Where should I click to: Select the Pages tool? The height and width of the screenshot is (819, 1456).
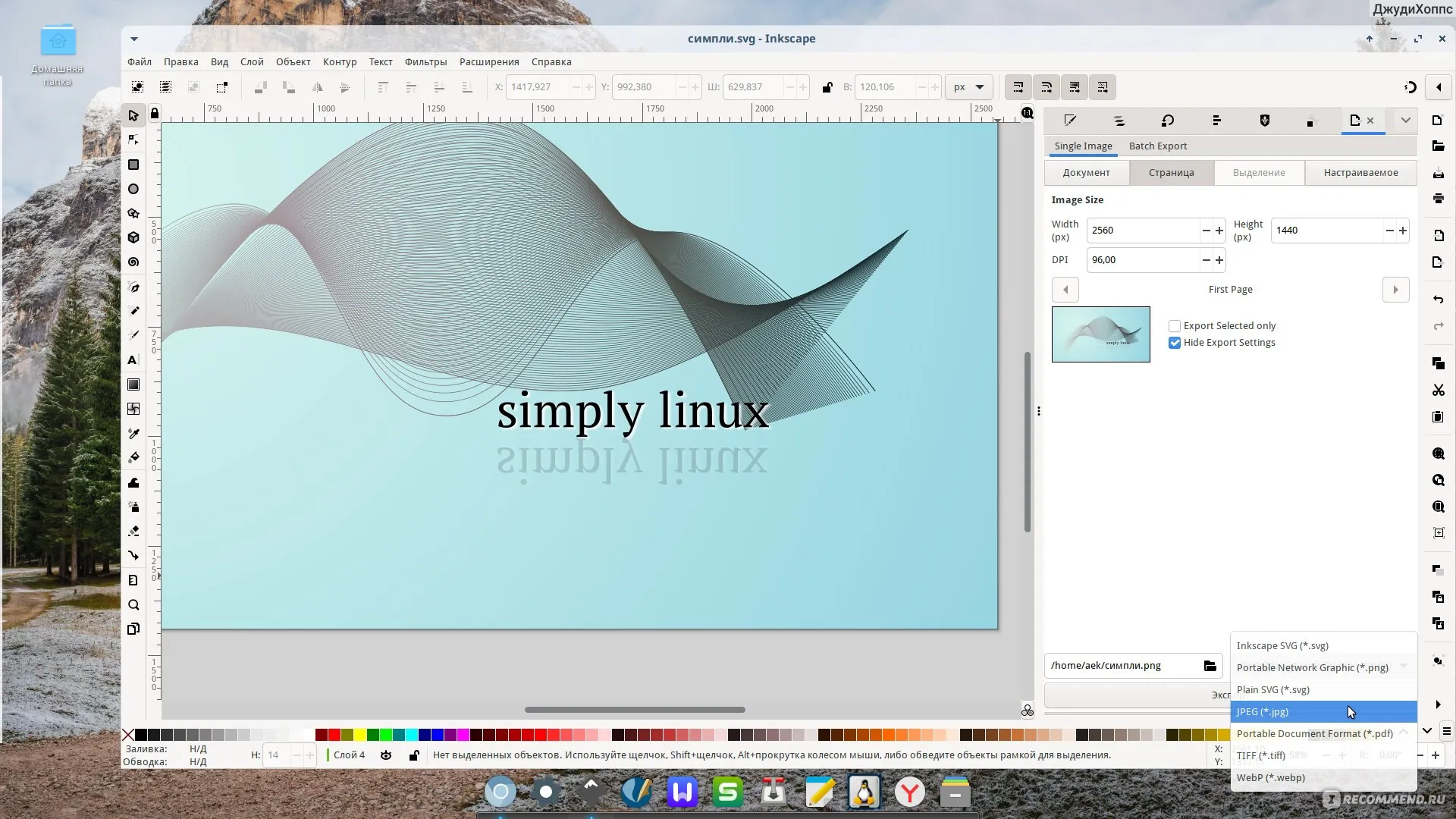[x=133, y=629]
